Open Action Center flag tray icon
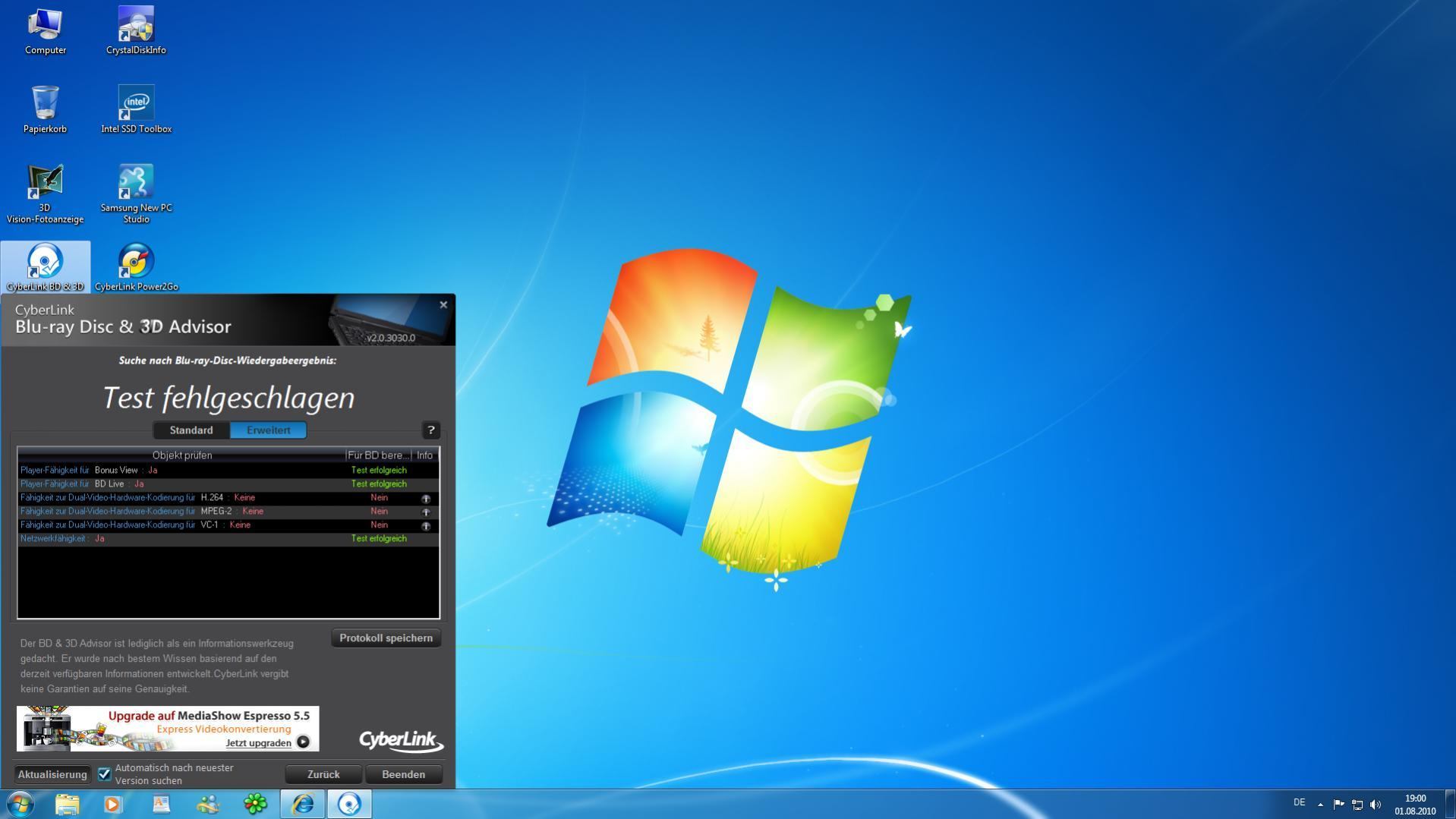This screenshot has height=819, width=1456. (1338, 805)
